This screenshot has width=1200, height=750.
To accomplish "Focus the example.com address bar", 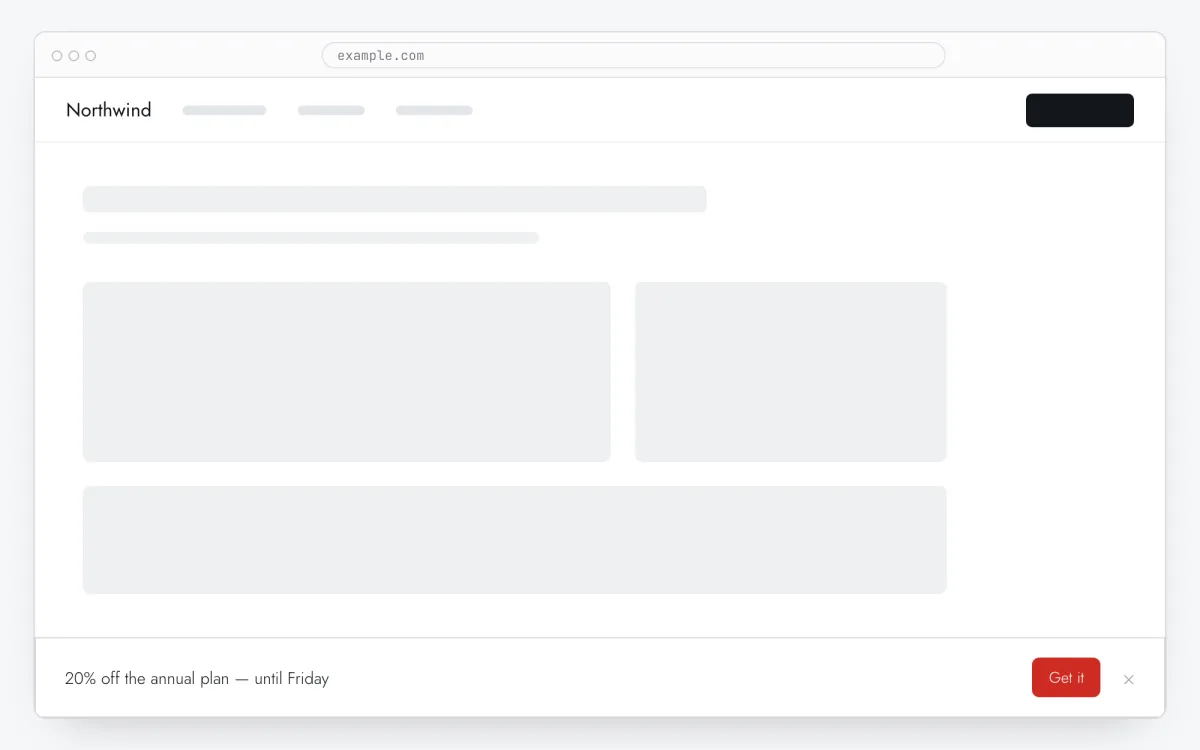I will (x=633, y=55).
